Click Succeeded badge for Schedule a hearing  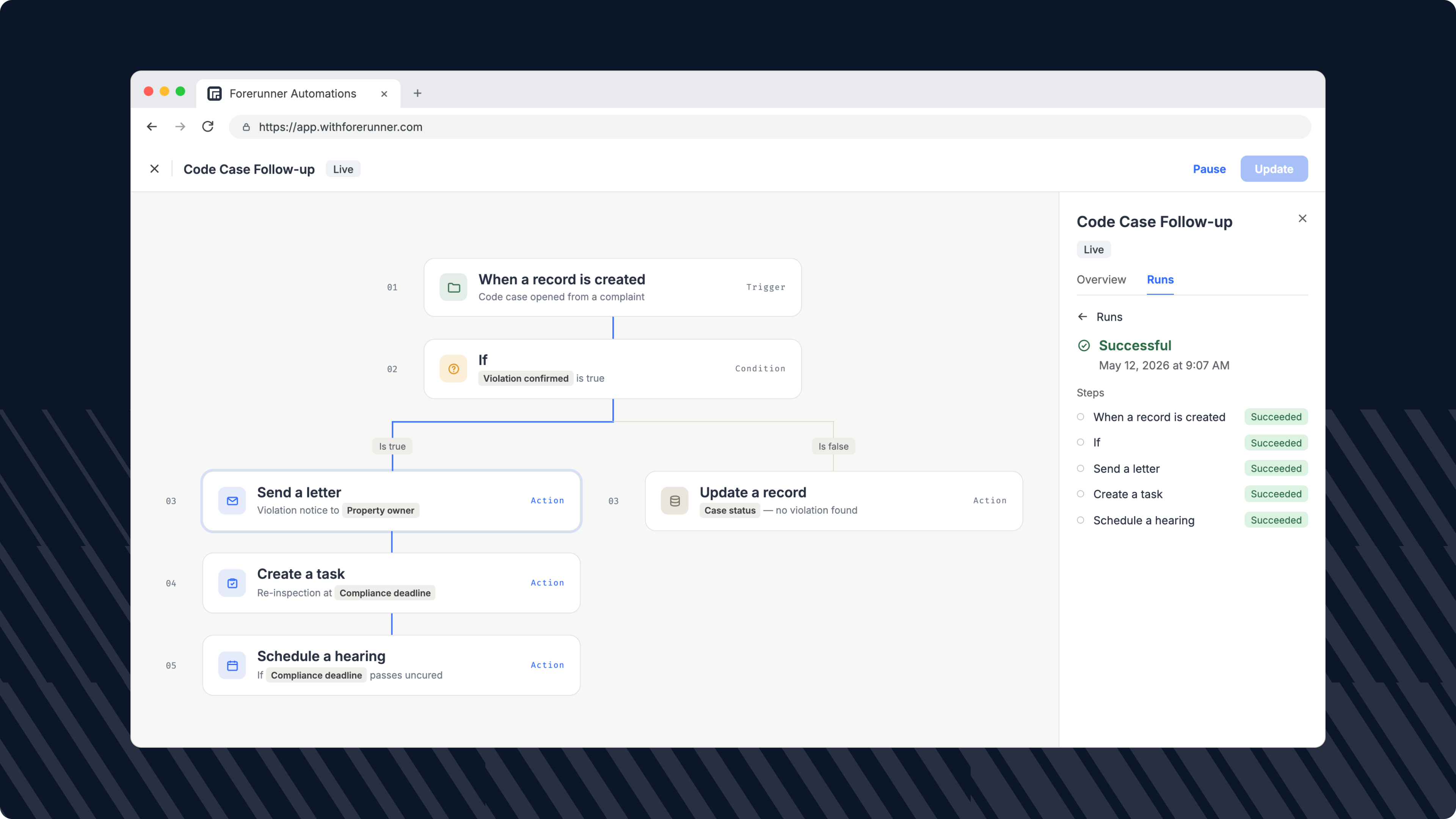1276,520
